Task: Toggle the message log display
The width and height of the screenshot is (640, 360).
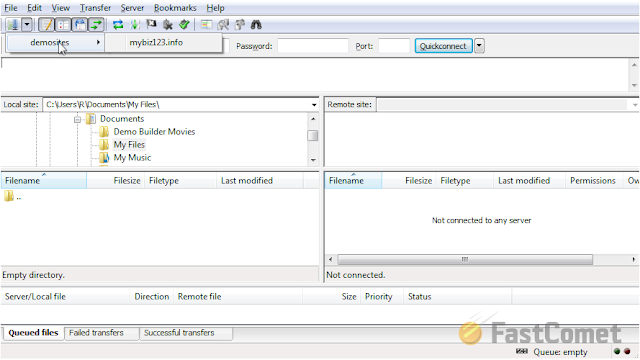Action: point(47,25)
